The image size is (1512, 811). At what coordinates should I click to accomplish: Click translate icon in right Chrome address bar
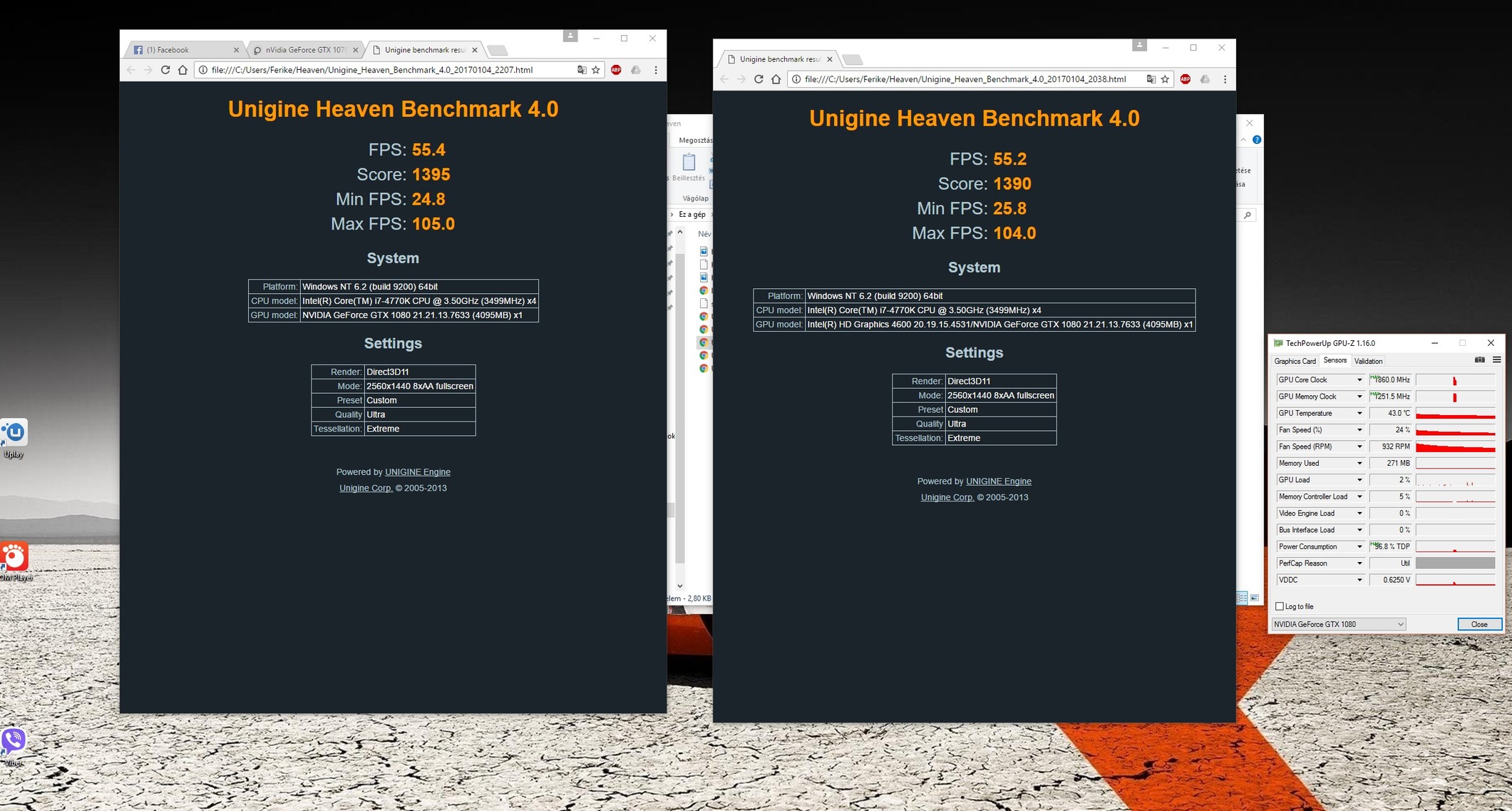1151,79
